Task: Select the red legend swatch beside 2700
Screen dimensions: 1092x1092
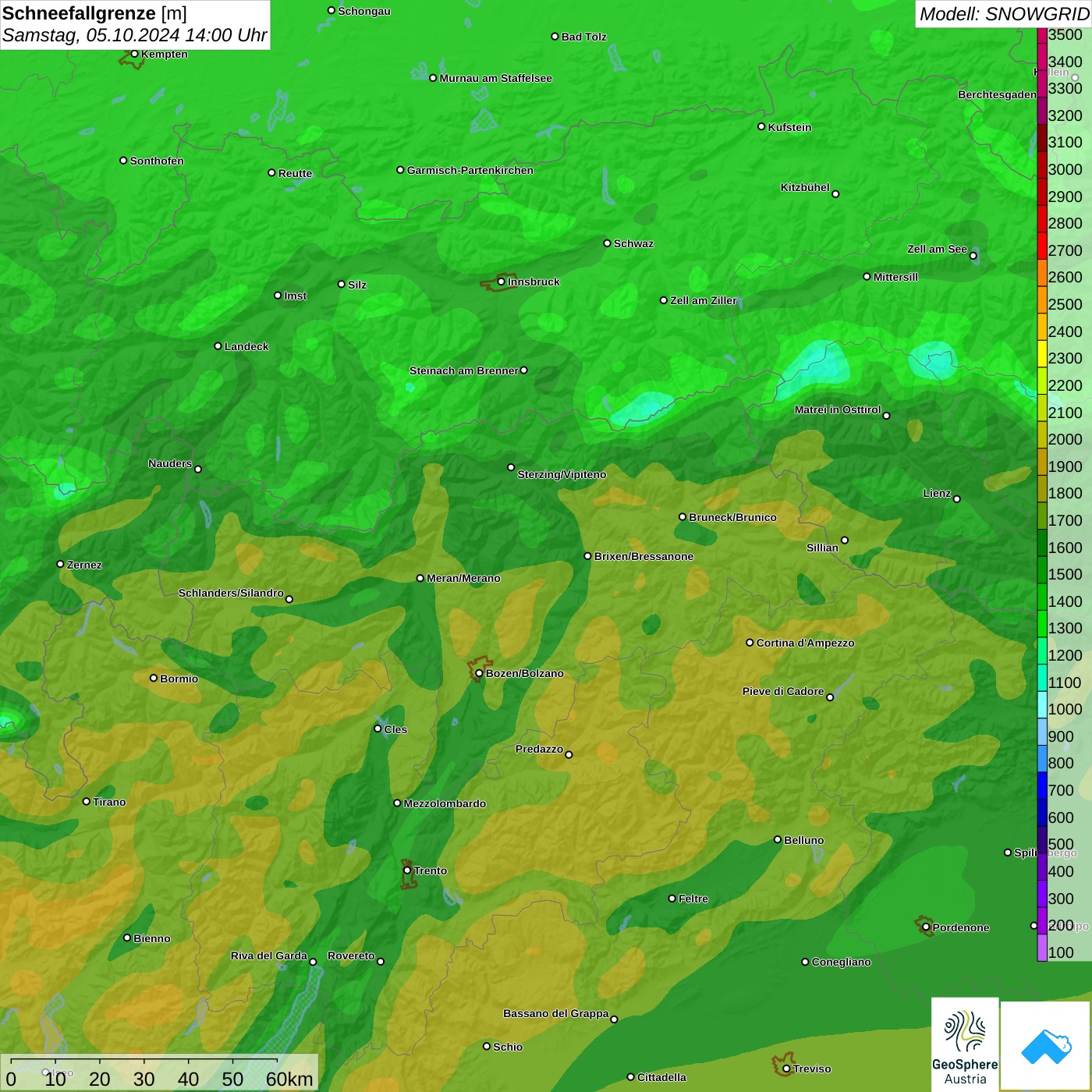Action: click(x=1041, y=245)
